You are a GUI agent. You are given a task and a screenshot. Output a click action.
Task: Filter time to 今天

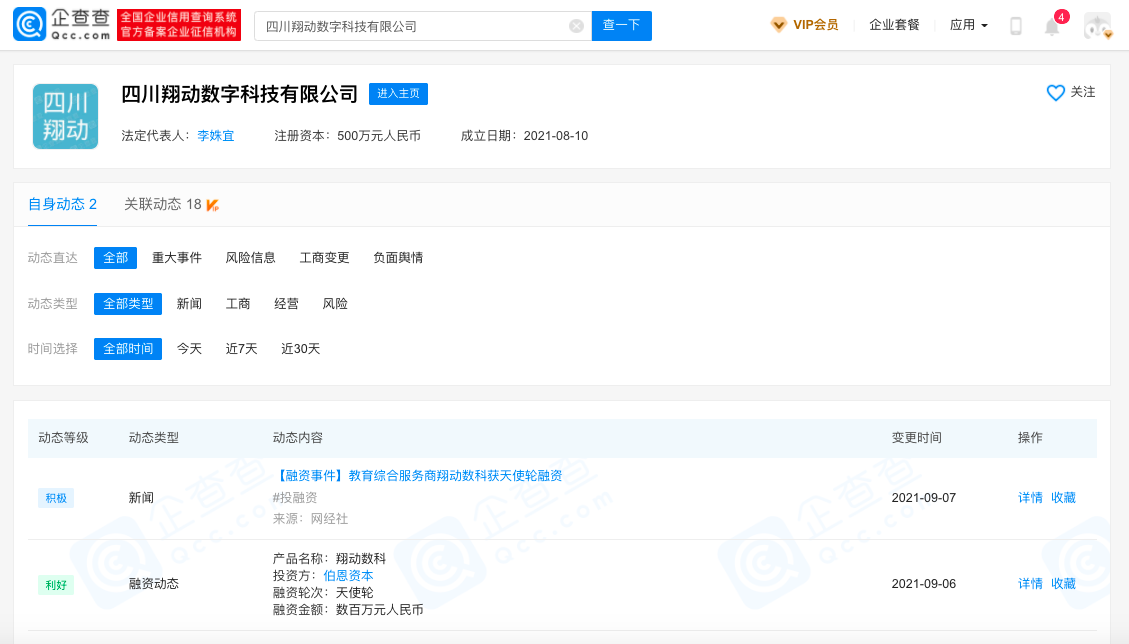(189, 349)
